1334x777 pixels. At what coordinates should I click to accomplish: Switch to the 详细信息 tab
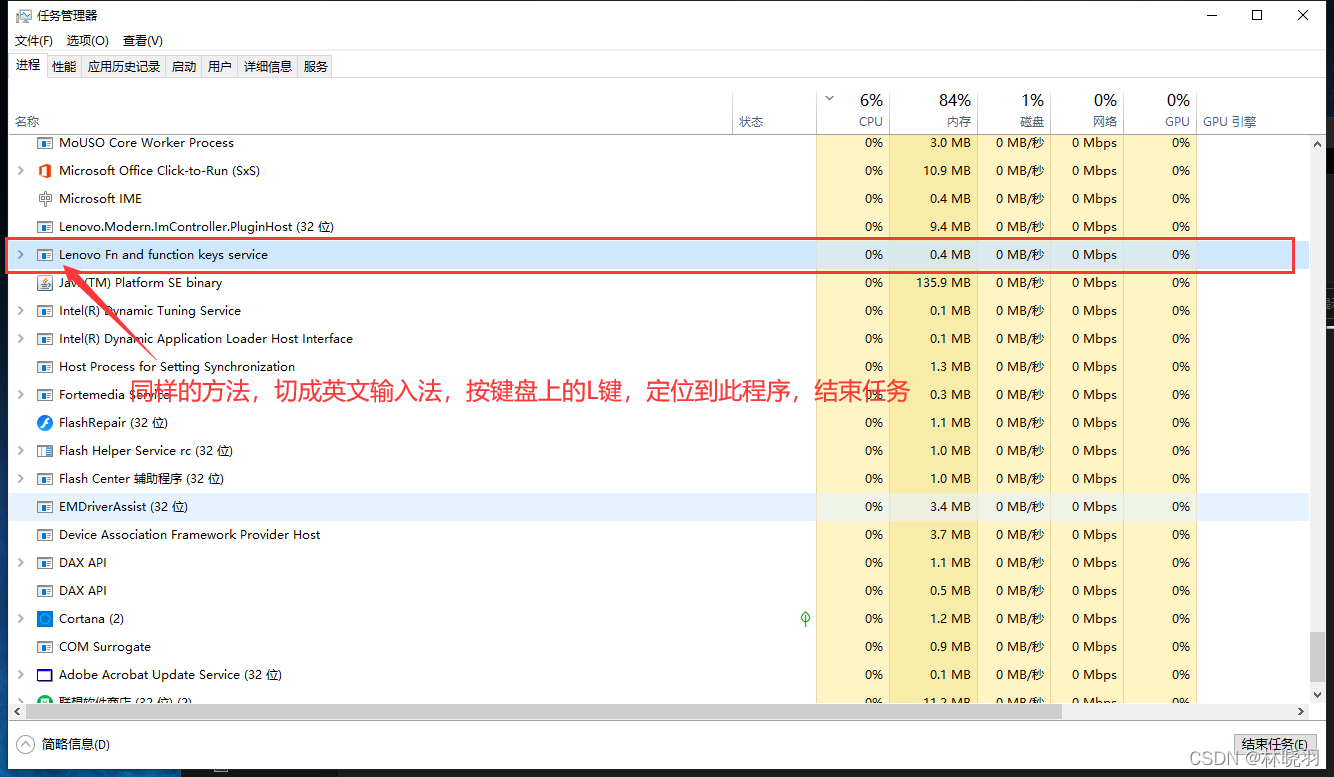[x=268, y=67]
